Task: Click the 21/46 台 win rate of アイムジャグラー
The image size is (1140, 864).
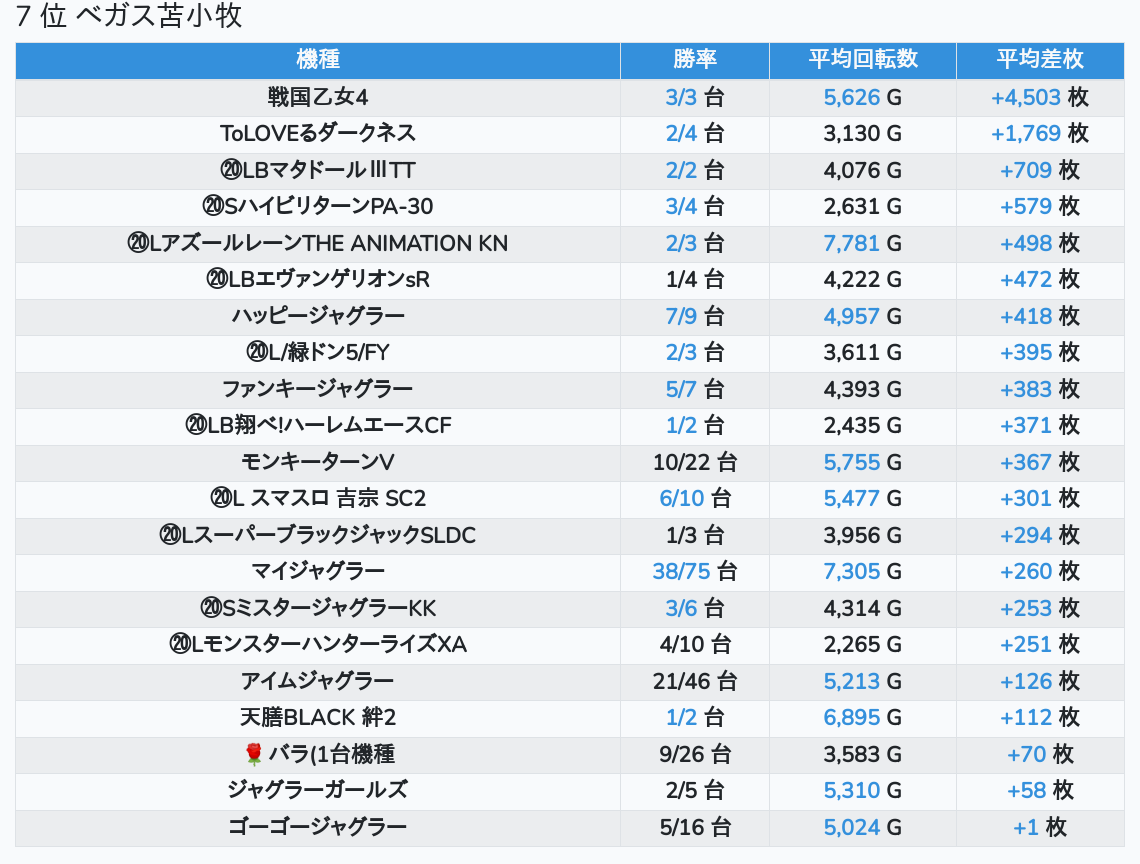Action: 695,681
